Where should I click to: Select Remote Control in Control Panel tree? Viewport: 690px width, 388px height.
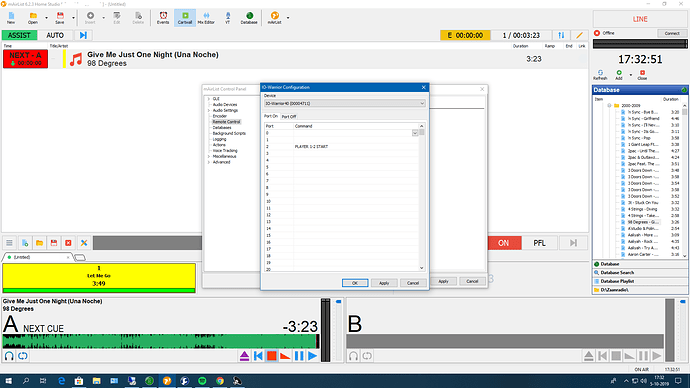click(x=227, y=122)
